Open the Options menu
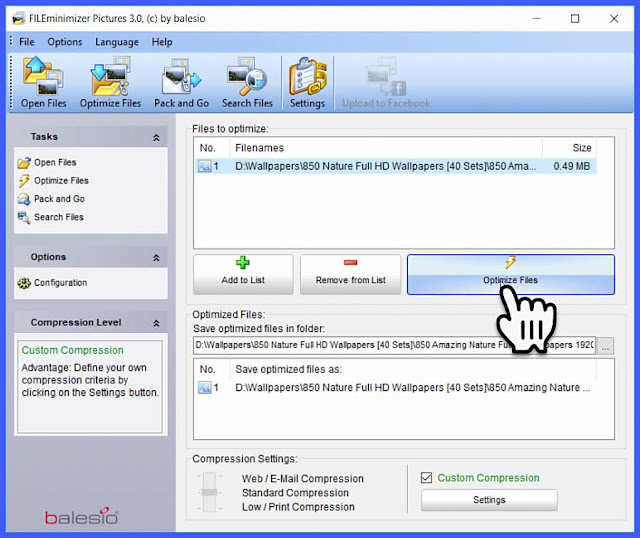 coord(64,42)
